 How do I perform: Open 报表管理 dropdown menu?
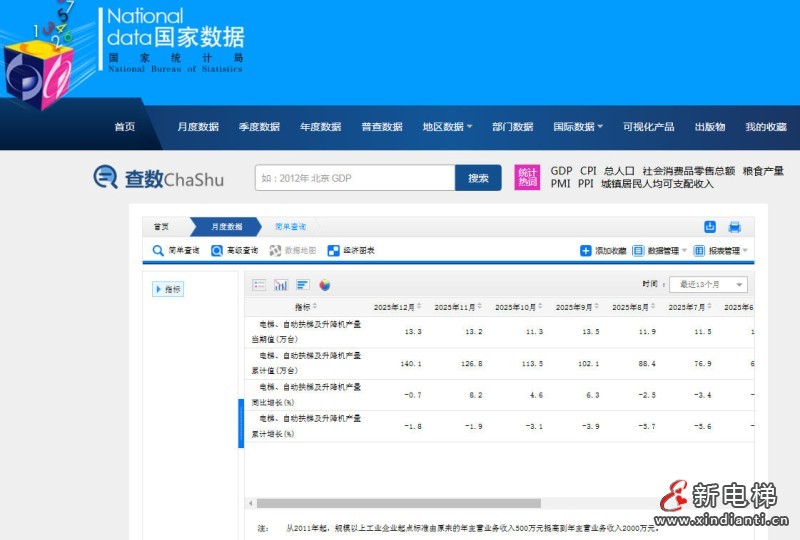pyautogui.click(x=721, y=251)
